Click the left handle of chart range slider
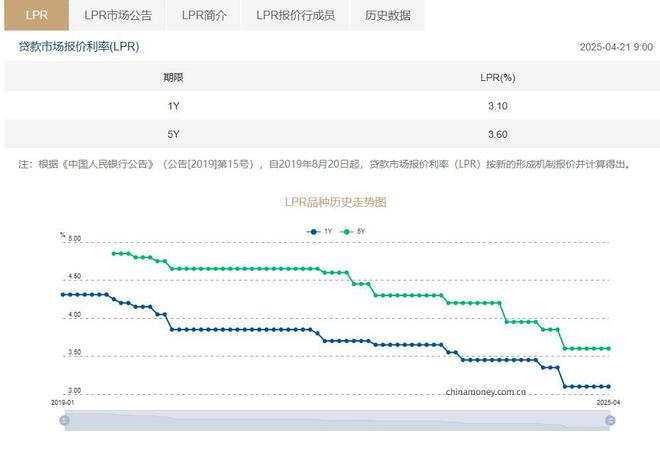 point(64,420)
